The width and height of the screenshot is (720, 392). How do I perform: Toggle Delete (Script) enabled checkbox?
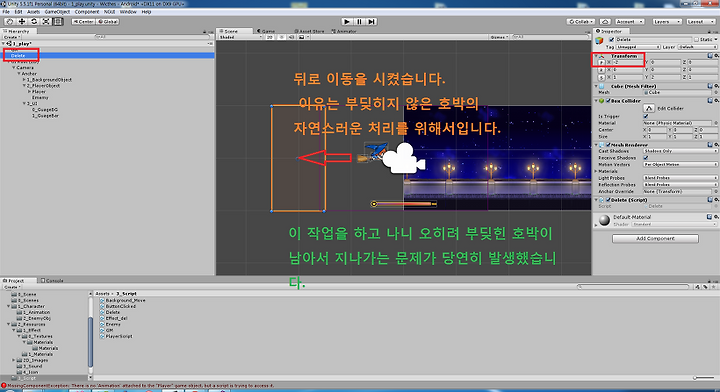(608, 200)
